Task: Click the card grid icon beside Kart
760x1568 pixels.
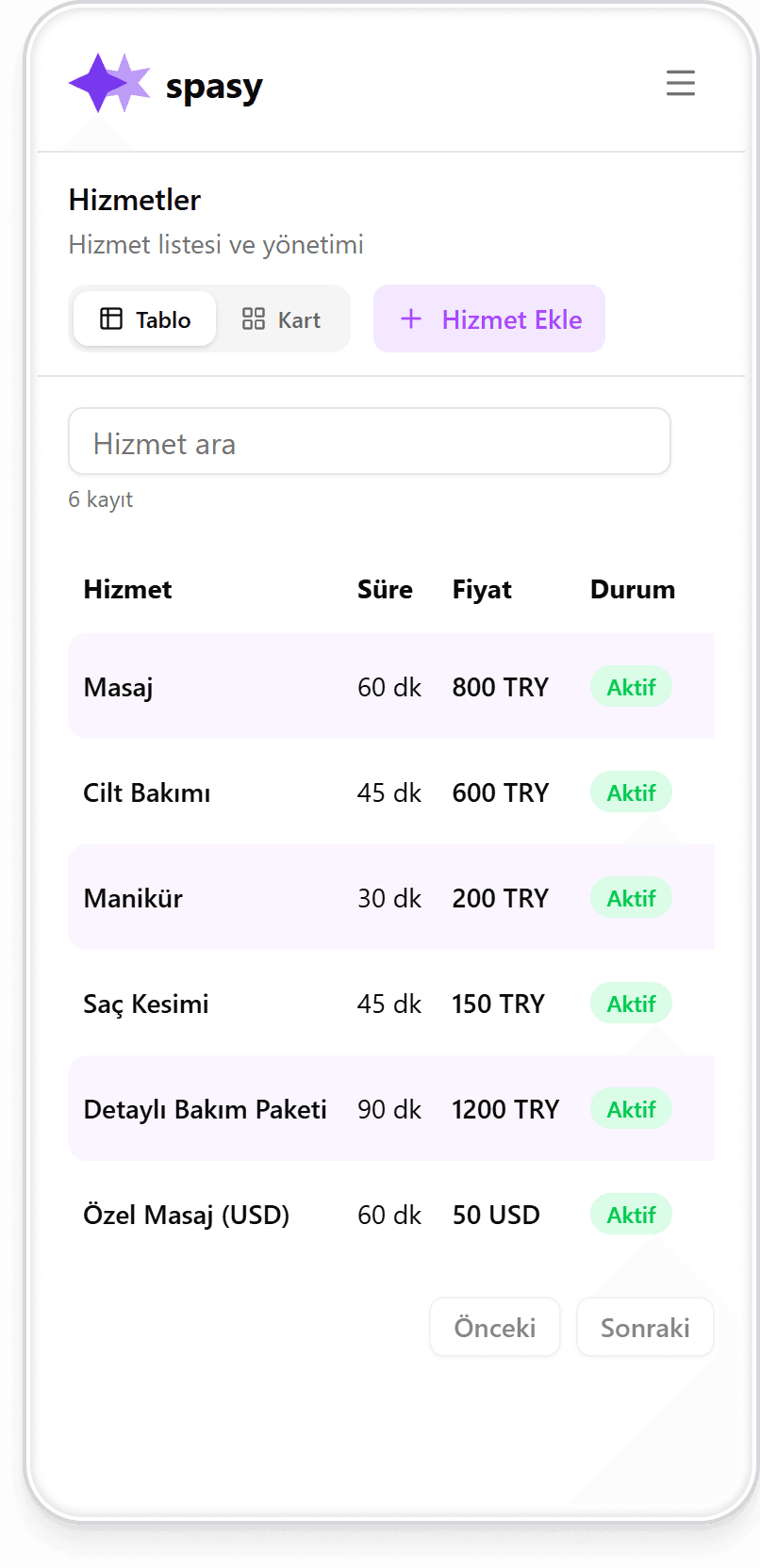Action: pos(252,318)
